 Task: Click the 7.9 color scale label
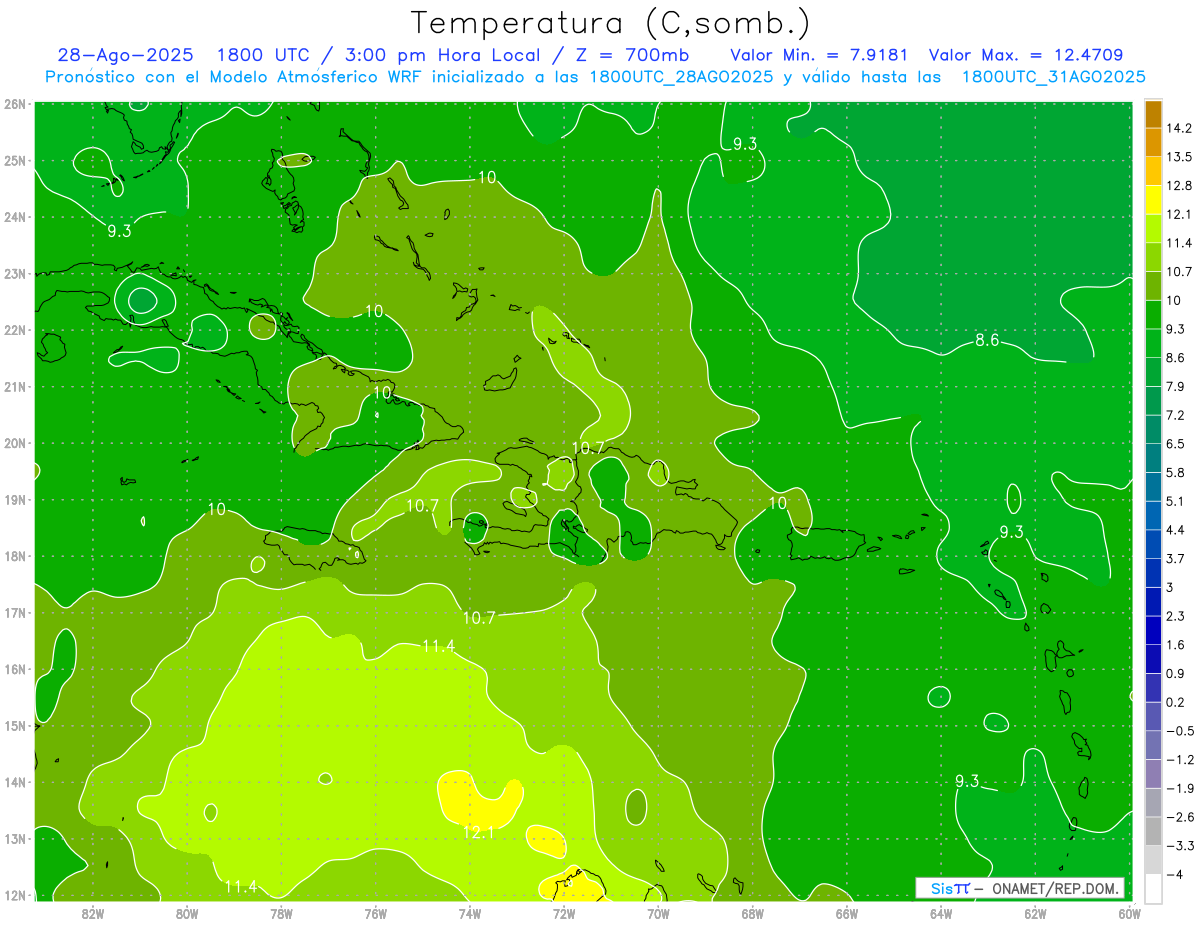point(1176,386)
